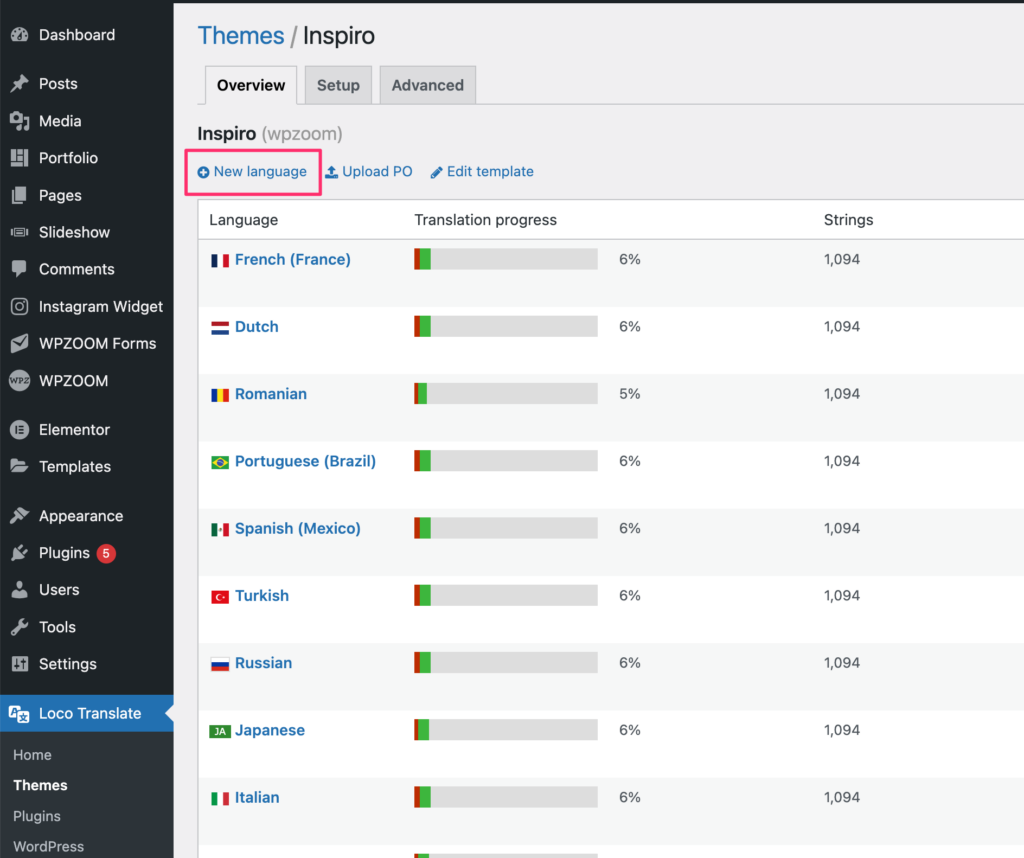Click the Brazil flag icon
1024x858 pixels.
[220, 462]
